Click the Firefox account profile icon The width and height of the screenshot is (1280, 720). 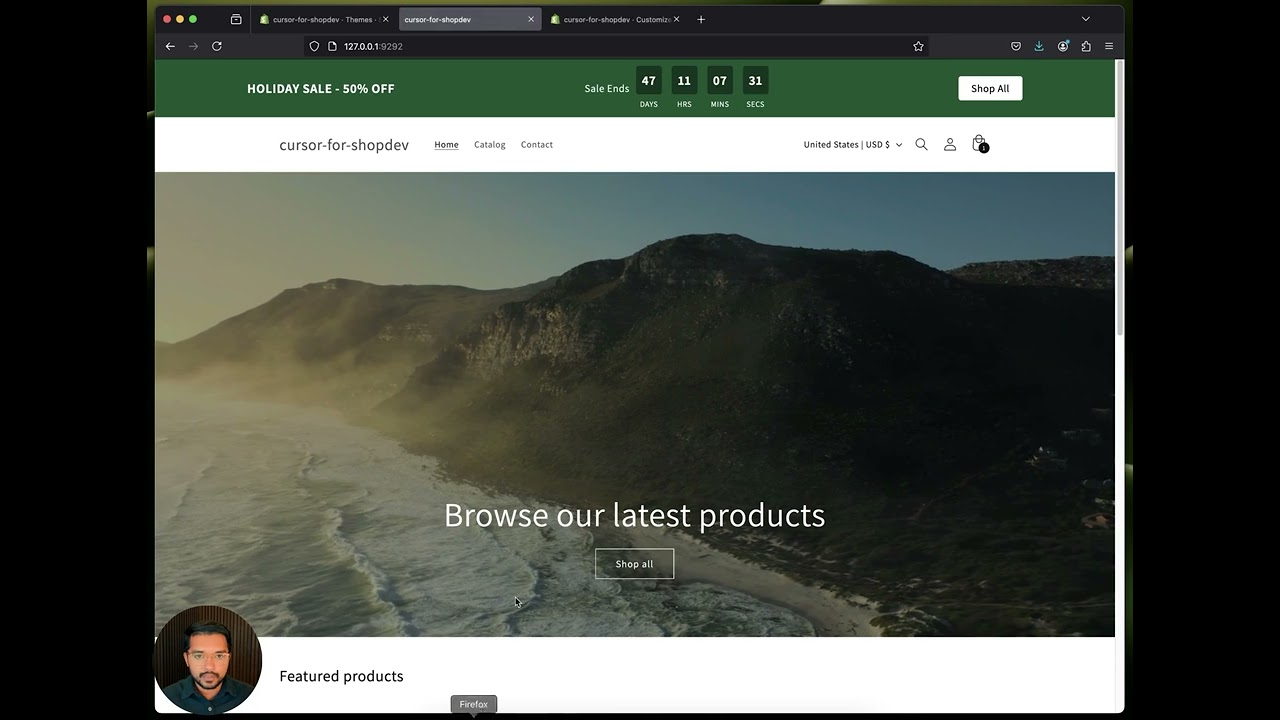pyautogui.click(x=1063, y=46)
